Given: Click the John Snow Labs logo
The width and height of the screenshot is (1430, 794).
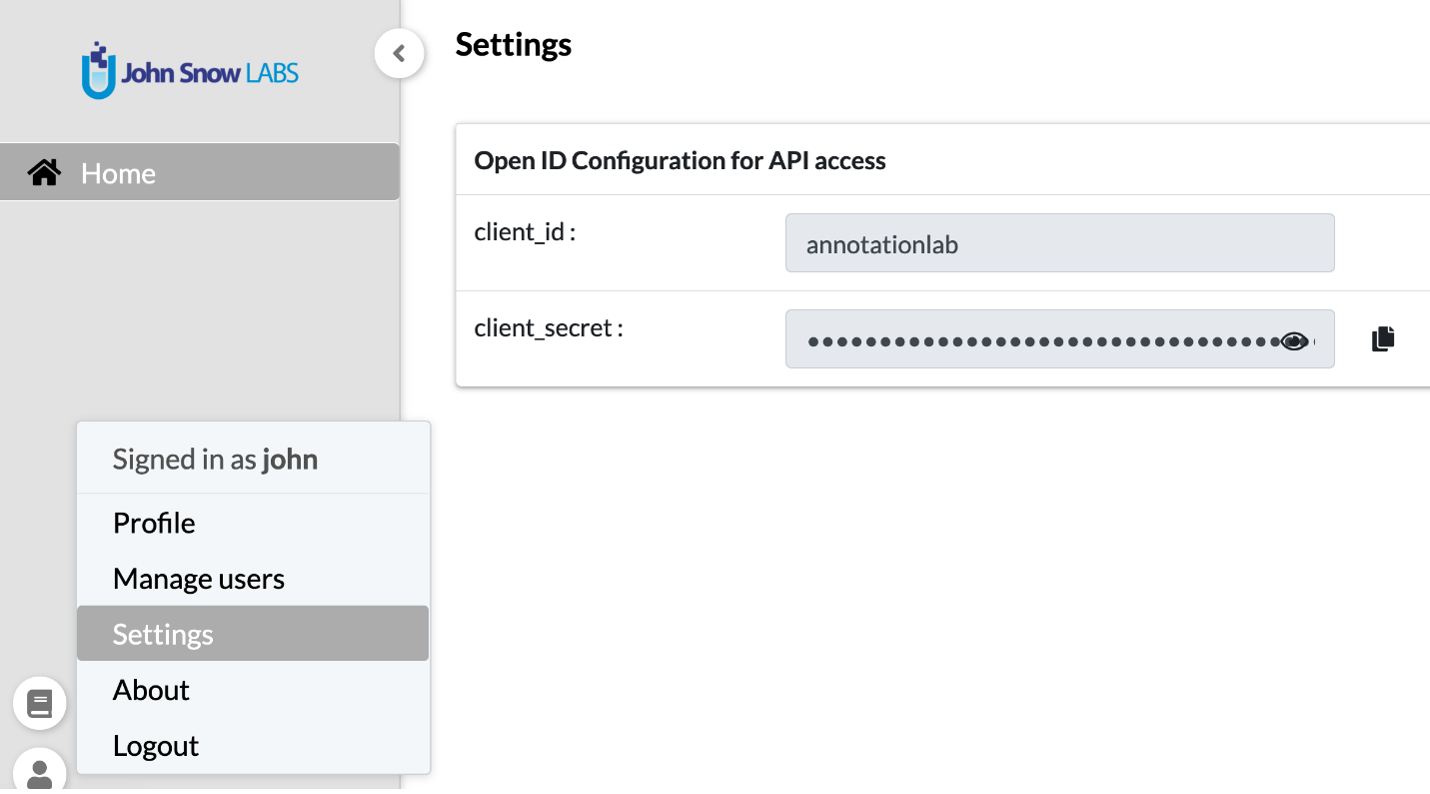Looking at the screenshot, I should tap(190, 71).
